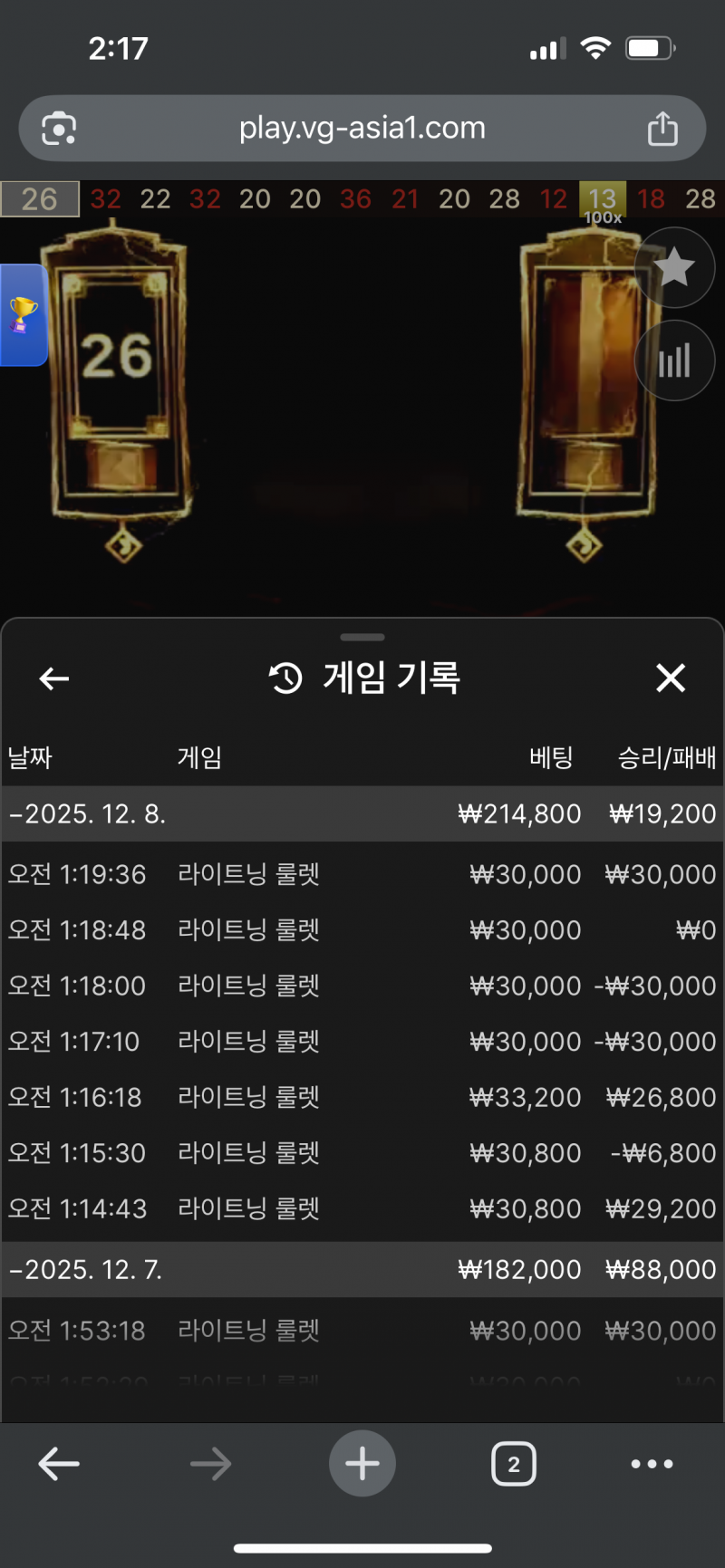Tap the play.vg-asia1.com address field
This screenshot has height=1568, width=725.
[362, 128]
